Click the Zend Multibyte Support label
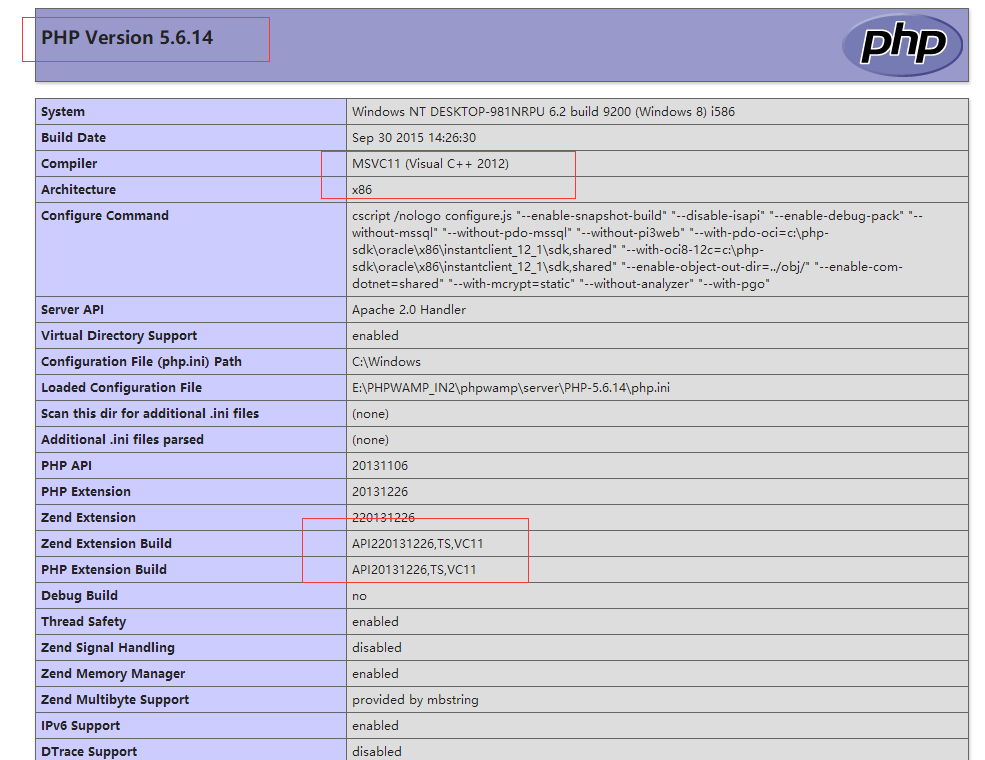 115,700
